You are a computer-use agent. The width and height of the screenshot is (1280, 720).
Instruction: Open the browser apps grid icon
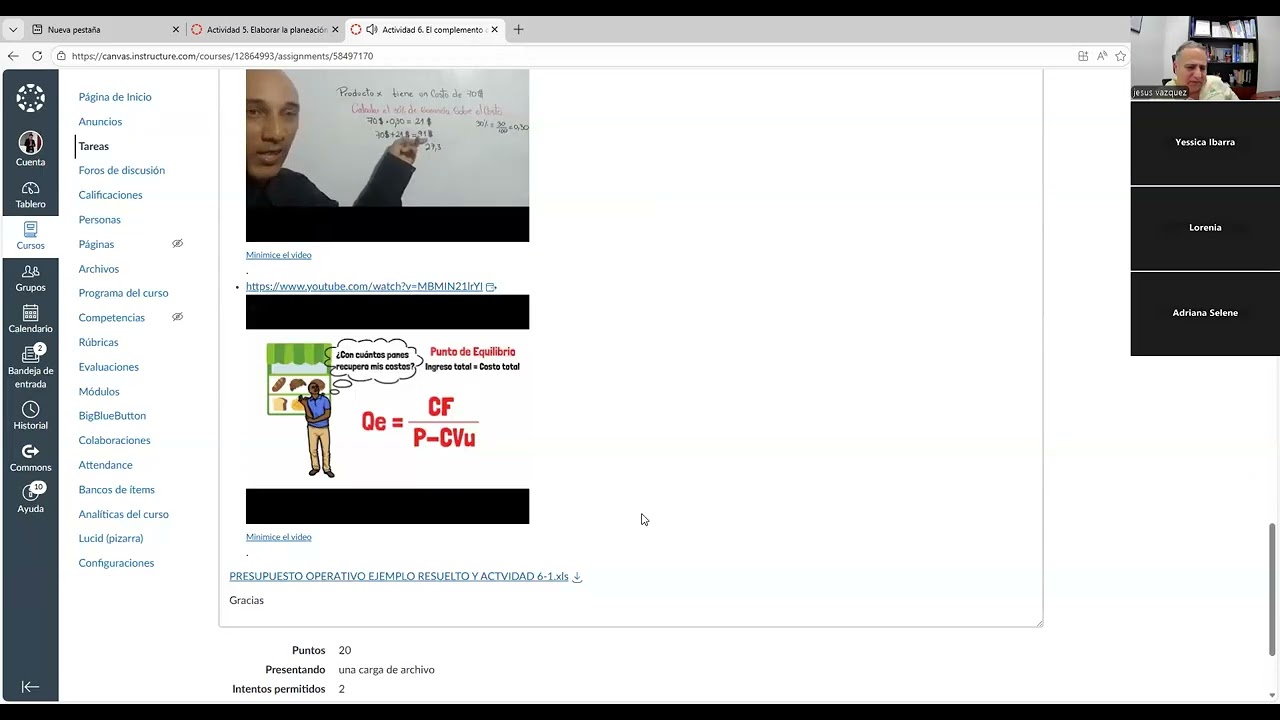click(x=1083, y=56)
